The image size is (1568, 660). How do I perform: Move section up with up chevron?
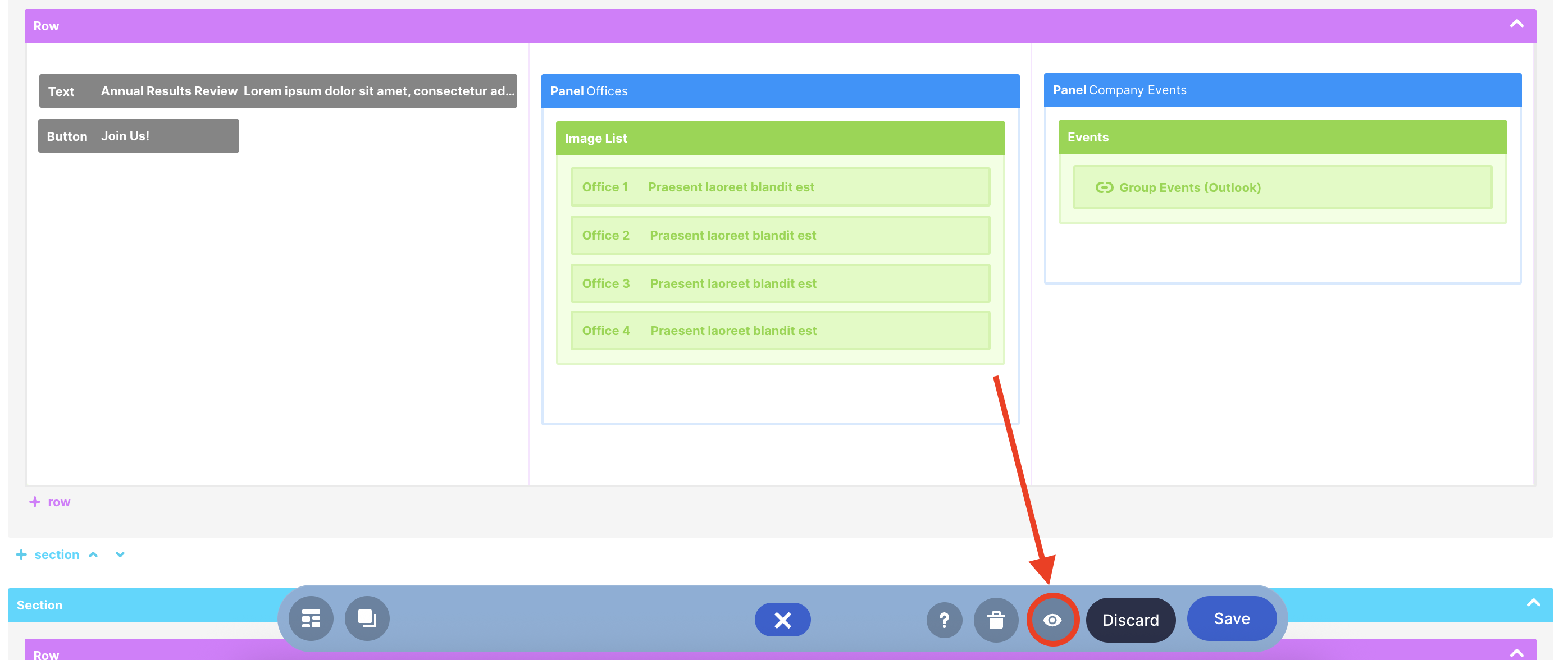click(x=93, y=554)
